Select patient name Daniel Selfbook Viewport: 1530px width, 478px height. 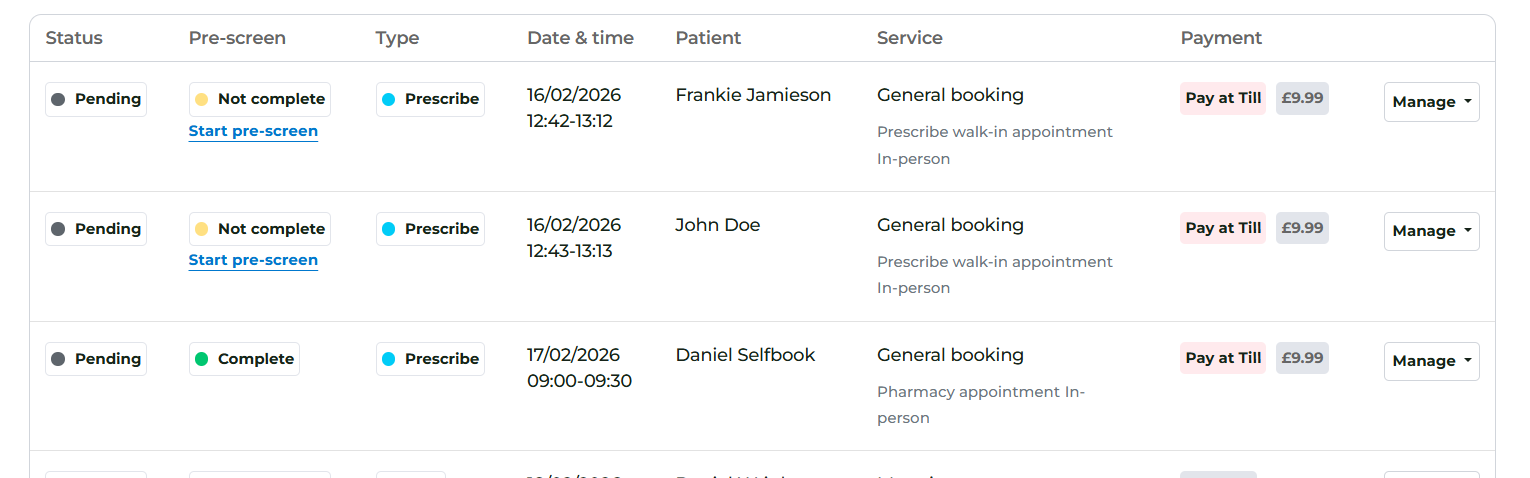click(x=745, y=355)
